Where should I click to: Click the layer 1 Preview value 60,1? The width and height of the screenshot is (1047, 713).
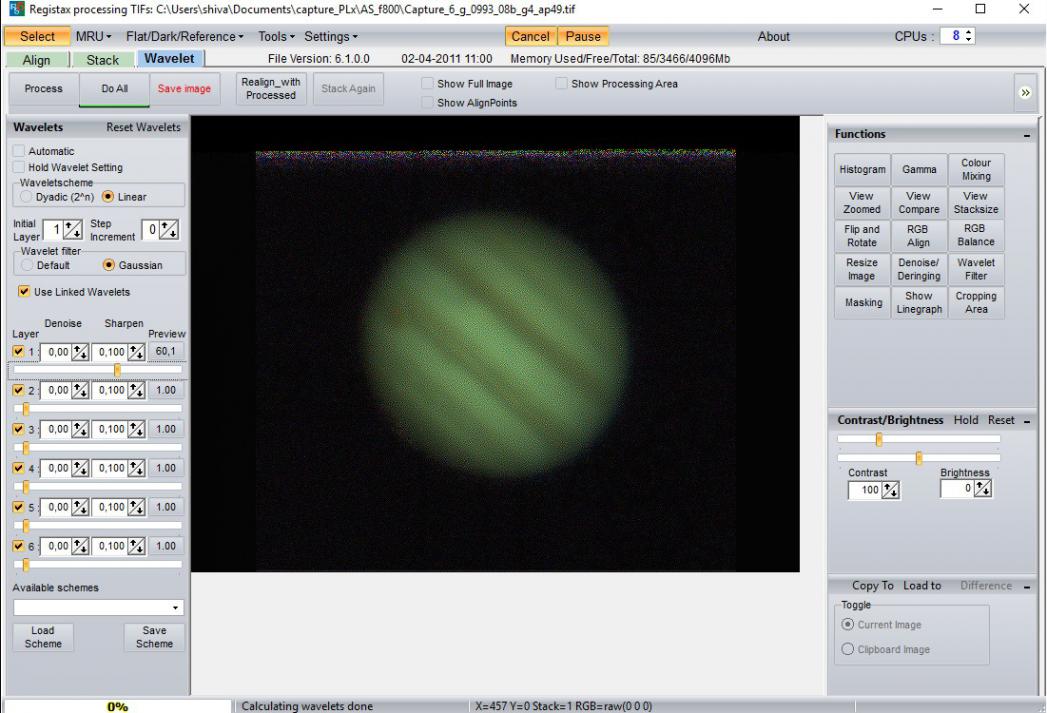(166, 351)
